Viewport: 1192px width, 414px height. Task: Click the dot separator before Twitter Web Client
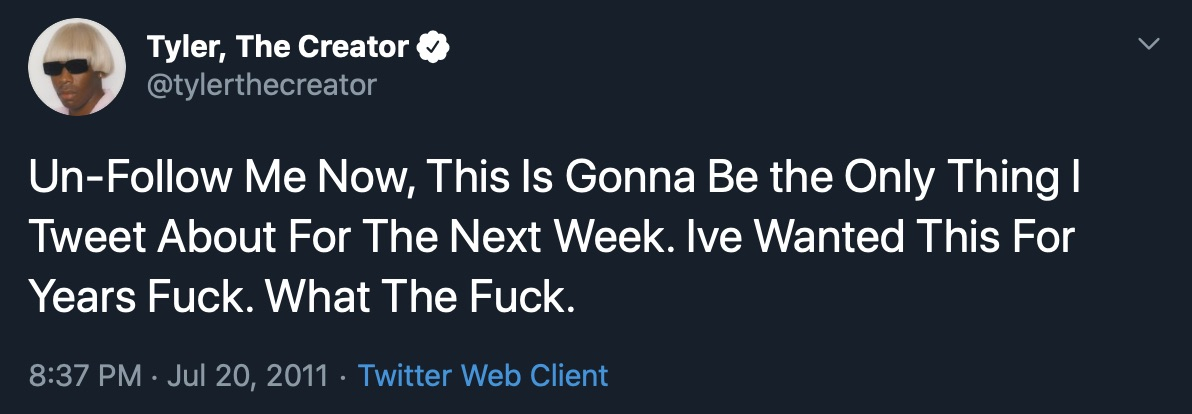pyautogui.click(x=343, y=377)
